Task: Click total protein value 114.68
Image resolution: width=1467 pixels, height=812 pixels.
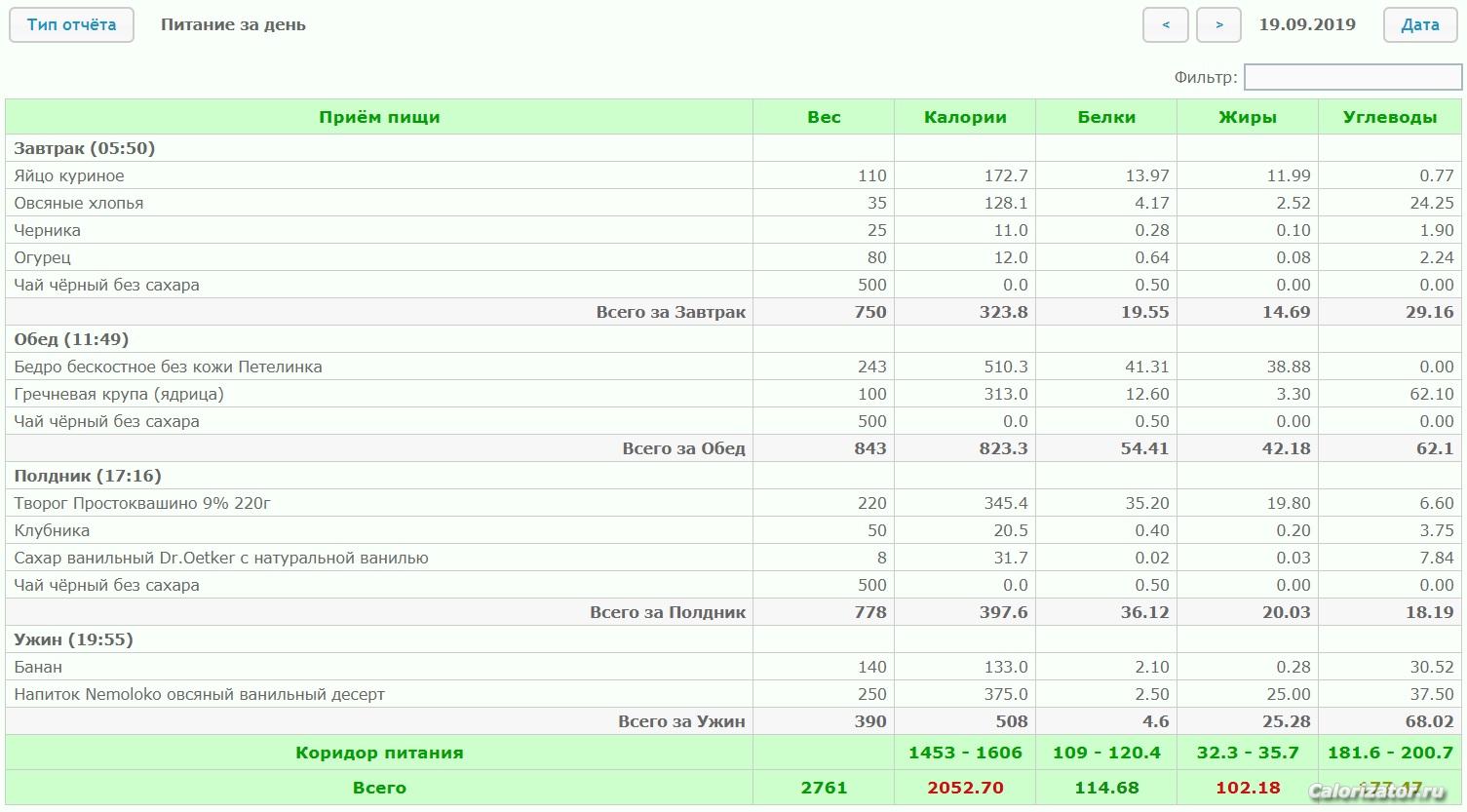Action: tap(1106, 788)
